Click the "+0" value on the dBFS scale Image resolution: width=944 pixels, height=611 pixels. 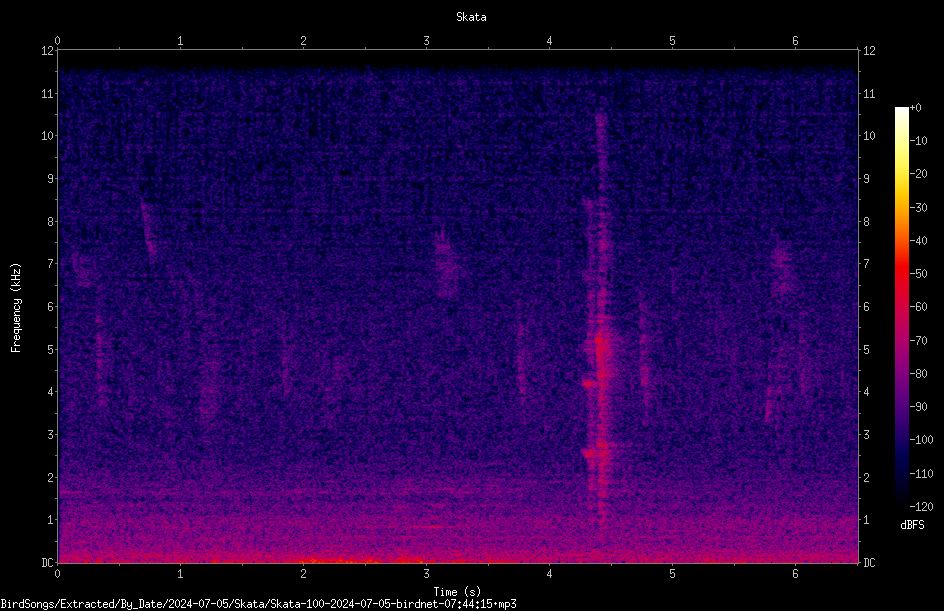tap(916, 108)
